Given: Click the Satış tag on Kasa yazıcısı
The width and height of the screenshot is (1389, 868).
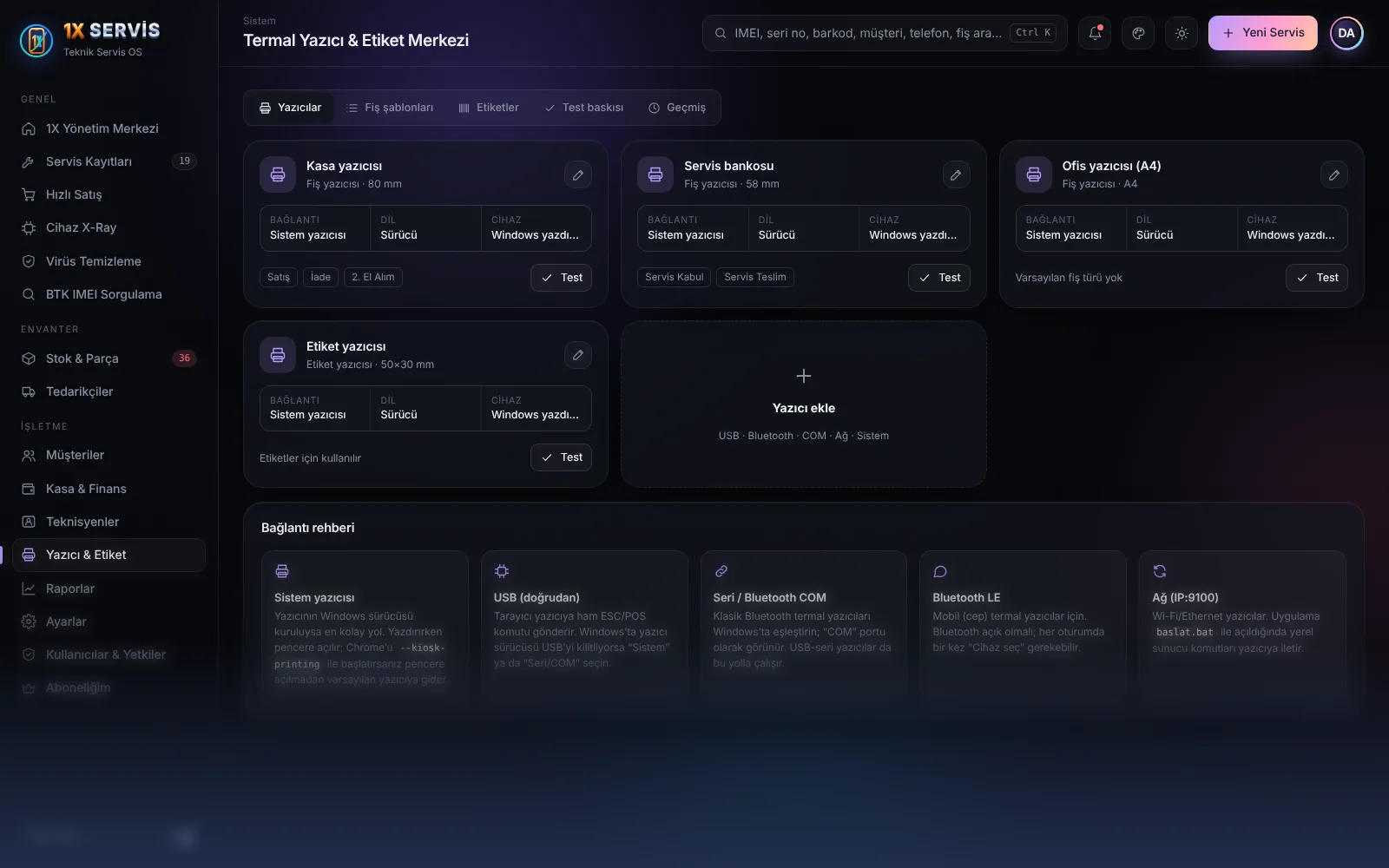Looking at the screenshot, I should tap(279, 277).
